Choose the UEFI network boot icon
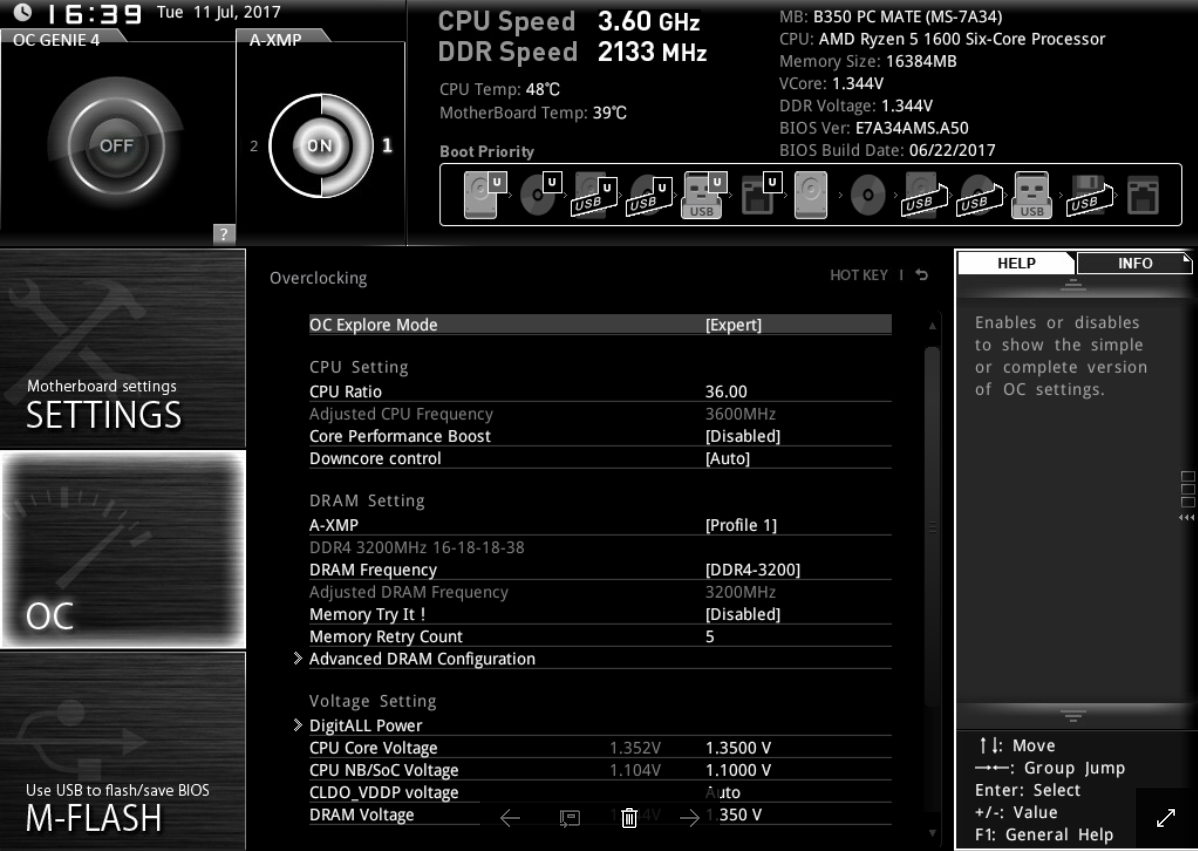Image resolution: width=1198 pixels, height=851 pixels. pyautogui.click(x=761, y=194)
